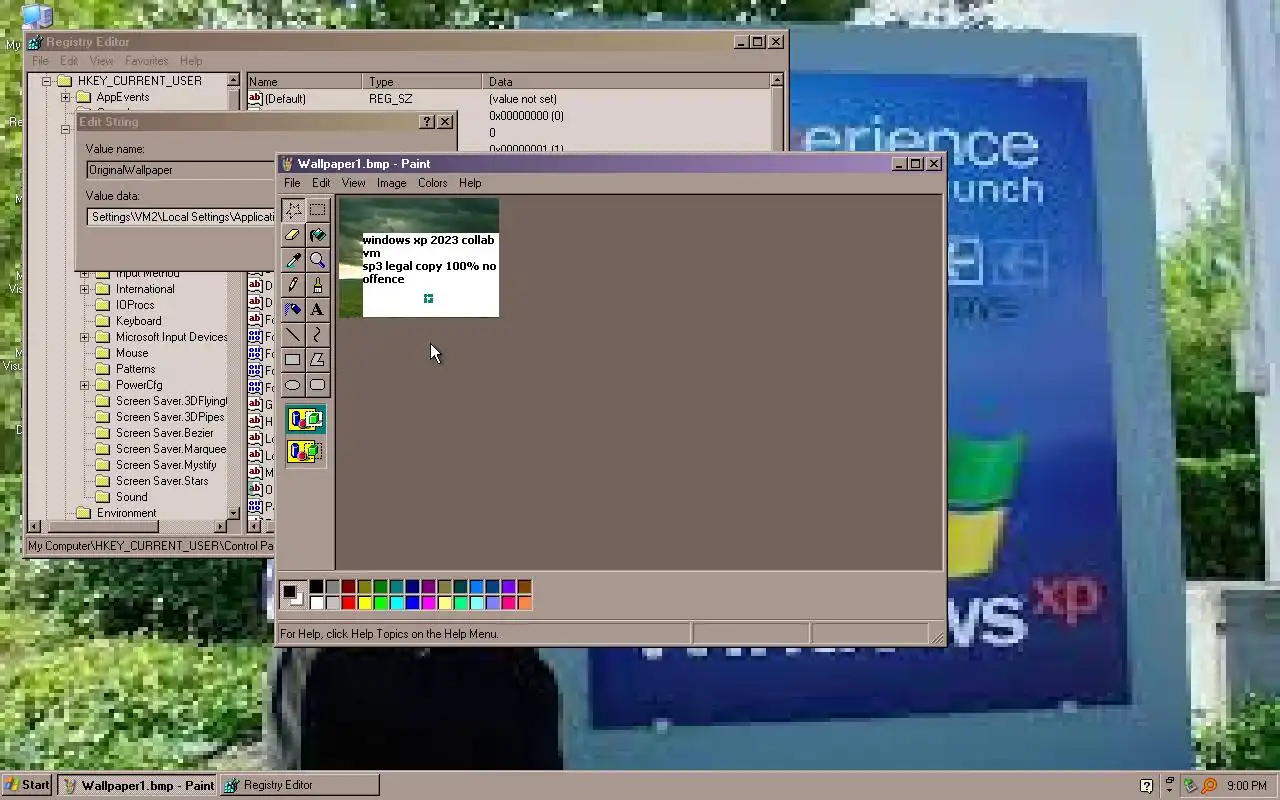Open the Paint File menu
This screenshot has width=1280, height=800.
tap(292, 183)
